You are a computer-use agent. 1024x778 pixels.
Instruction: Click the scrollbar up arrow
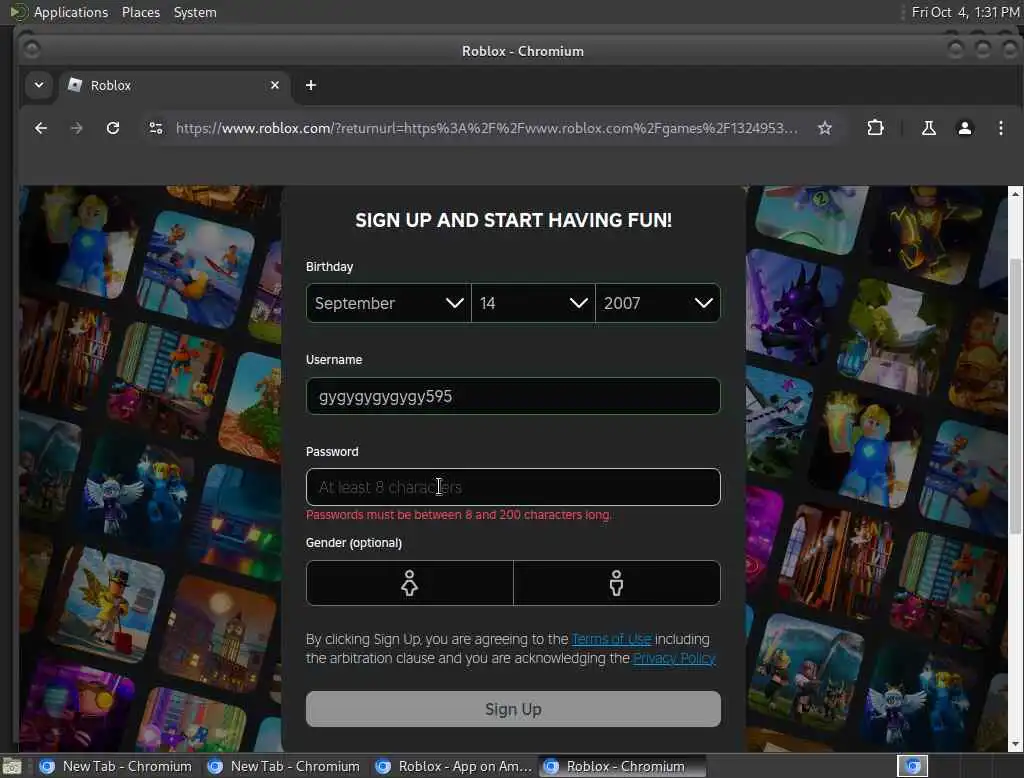pos(1015,194)
